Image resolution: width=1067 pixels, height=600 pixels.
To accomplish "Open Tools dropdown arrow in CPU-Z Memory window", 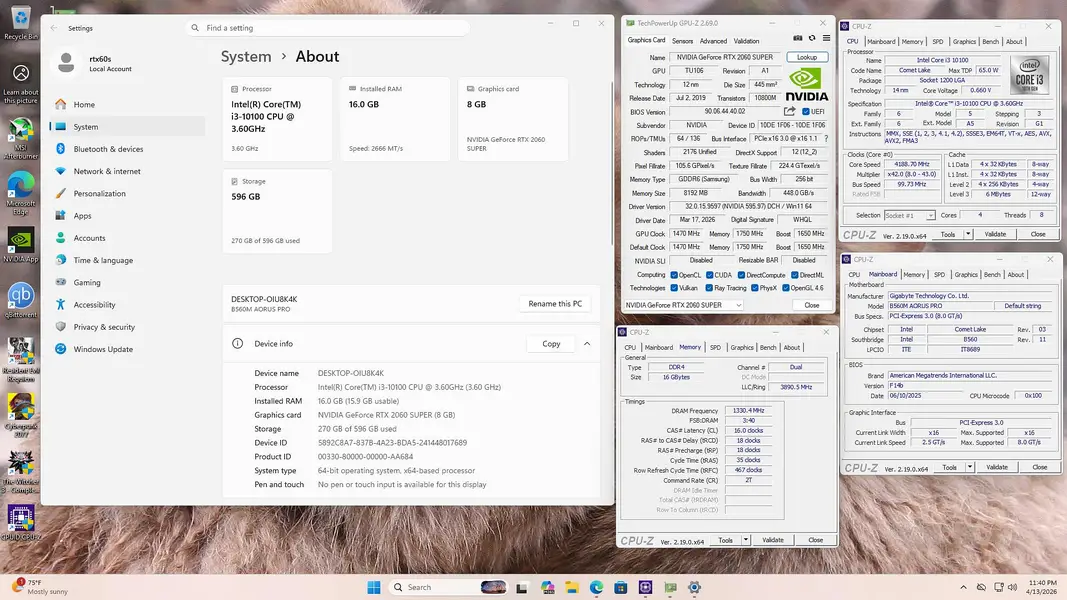I will pos(746,540).
